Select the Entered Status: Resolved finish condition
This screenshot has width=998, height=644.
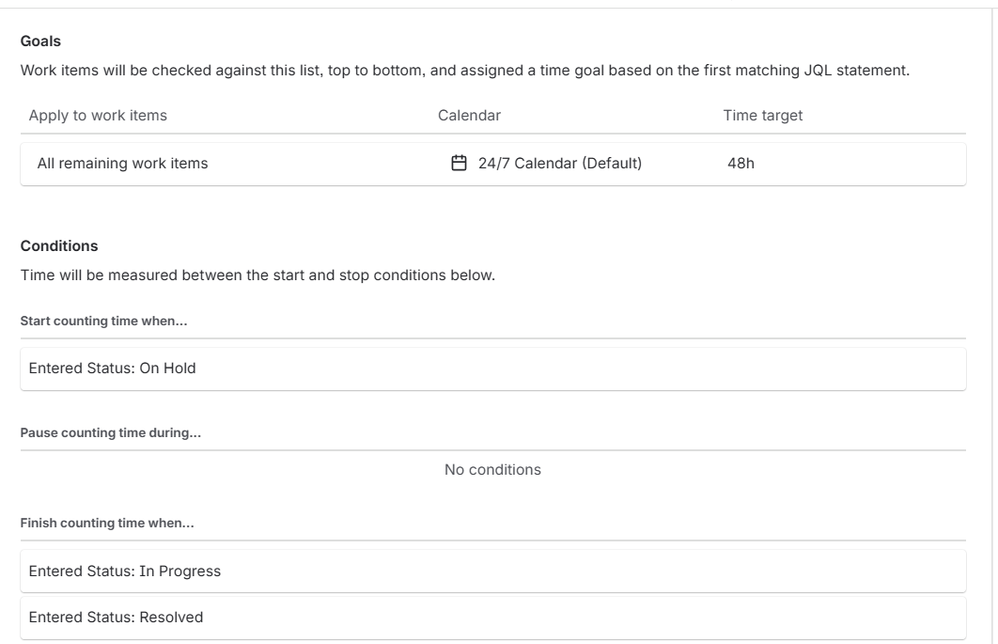[116, 617]
